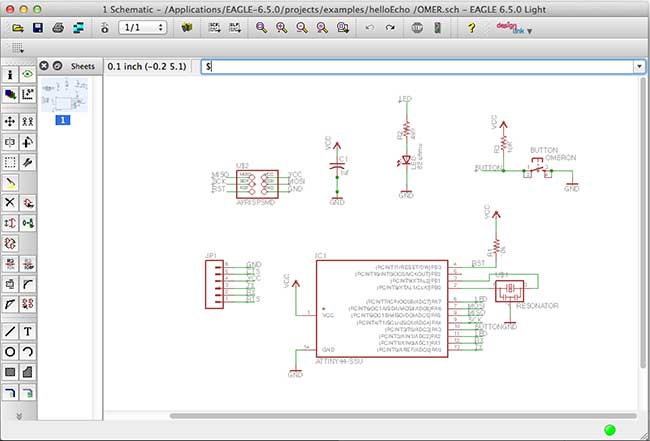Screen dimensions: 650x441
Task: Select the Miter tool
Action: [28, 284]
